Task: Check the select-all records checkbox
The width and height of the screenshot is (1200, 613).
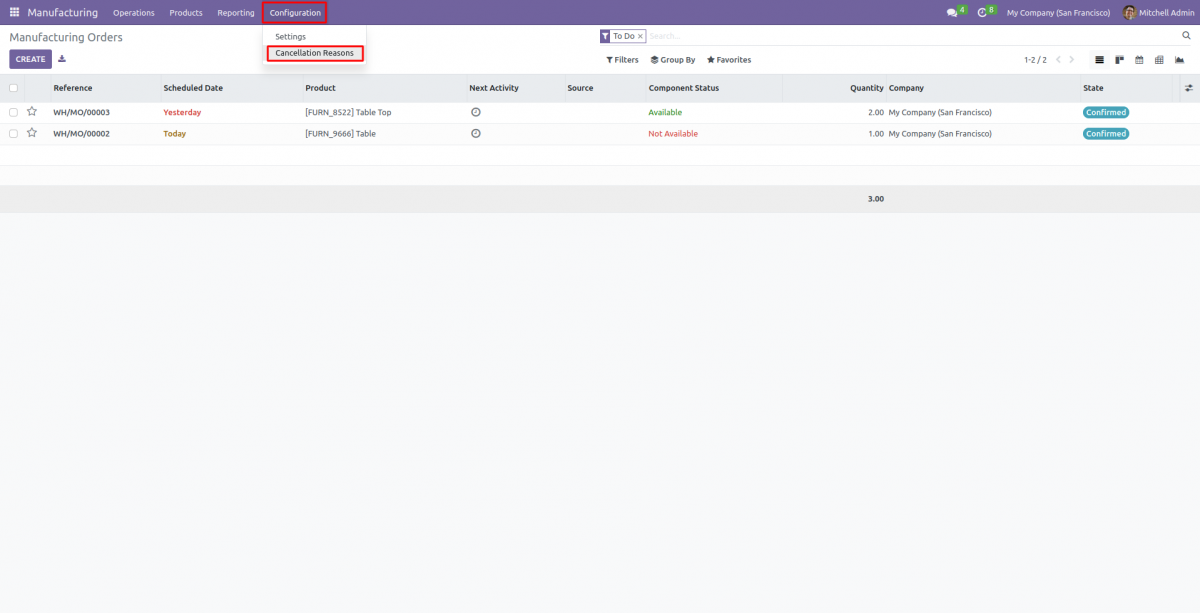Action: coord(14,87)
